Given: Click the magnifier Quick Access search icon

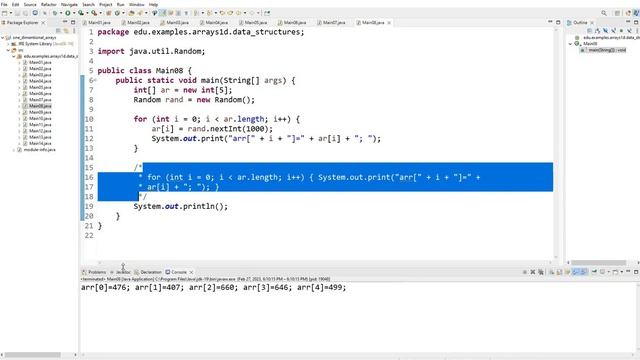Looking at the screenshot, I should tap(604, 13).
